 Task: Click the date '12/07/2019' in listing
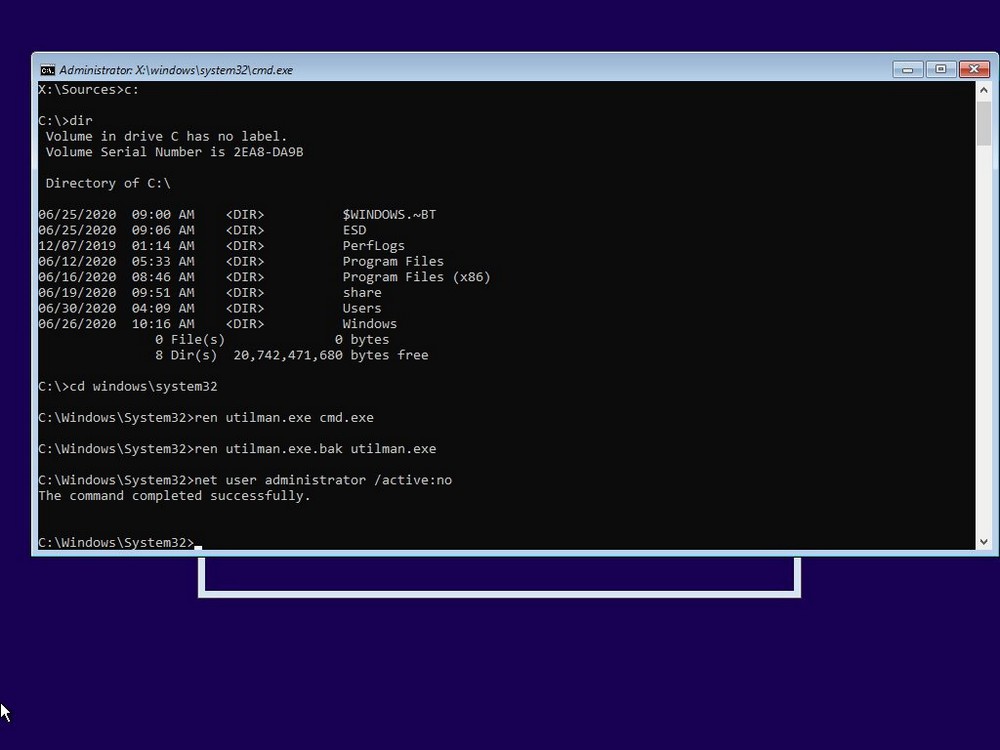tap(77, 246)
